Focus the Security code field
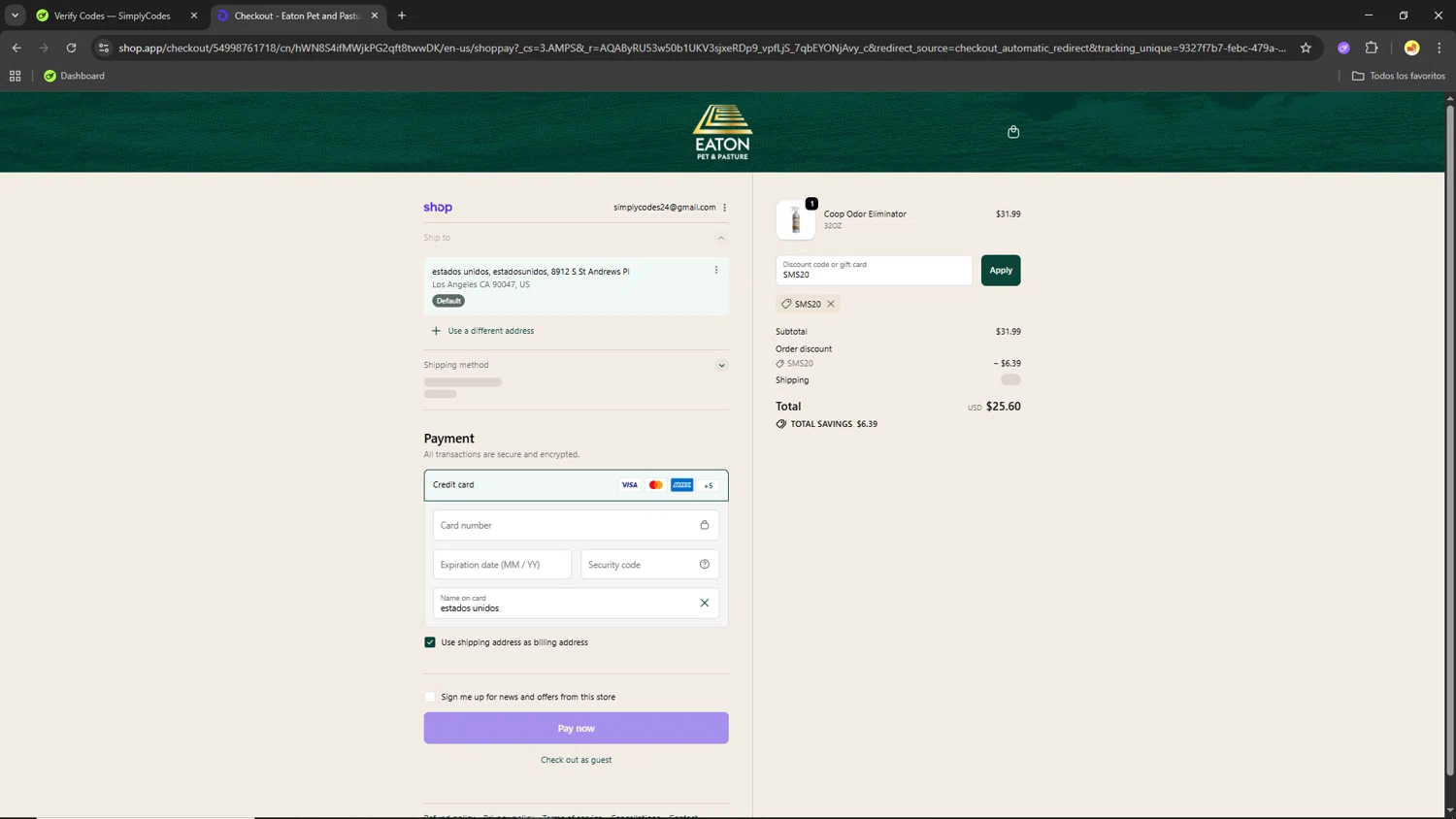This screenshot has height=819, width=1456. [649, 564]
